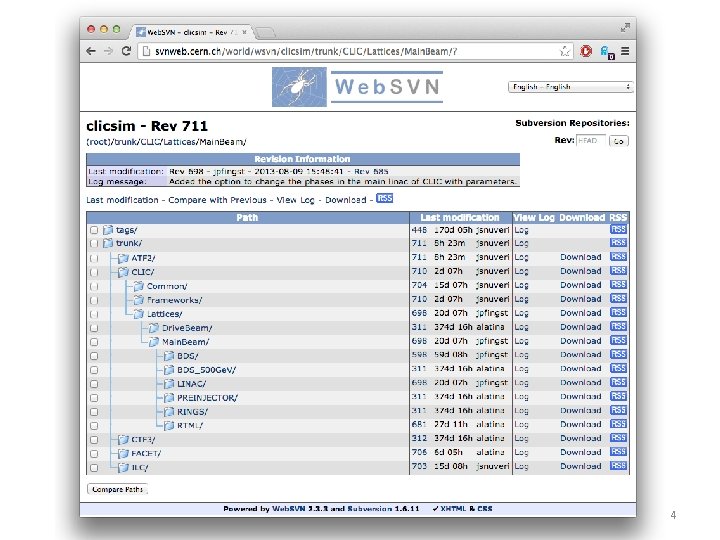Open RSS feed for RTML/ row
This screenshot has height=540, width=720.
[618, 424]
